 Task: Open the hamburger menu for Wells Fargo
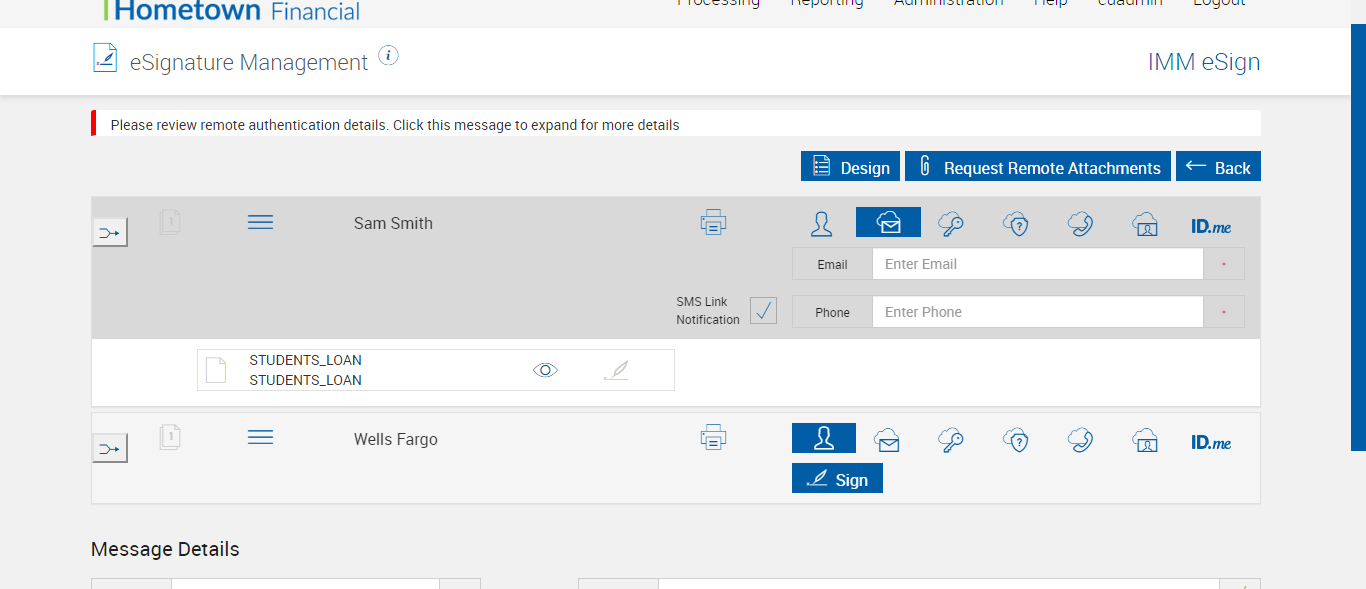coord(260,437)
